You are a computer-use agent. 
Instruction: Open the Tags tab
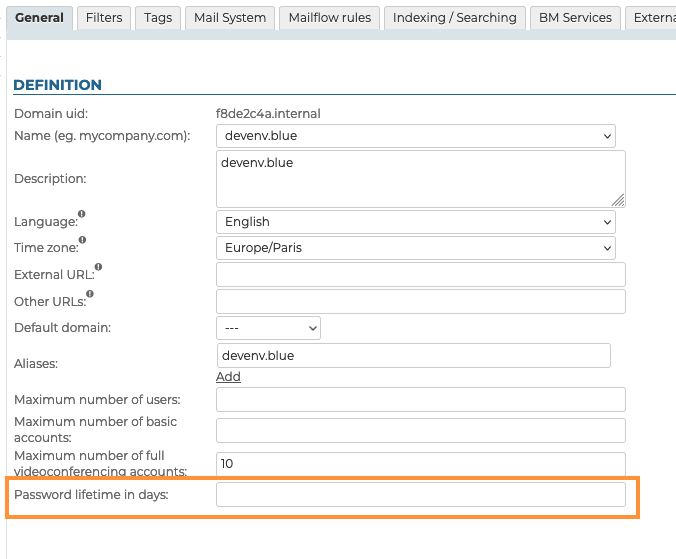click(x=157, y=18)
